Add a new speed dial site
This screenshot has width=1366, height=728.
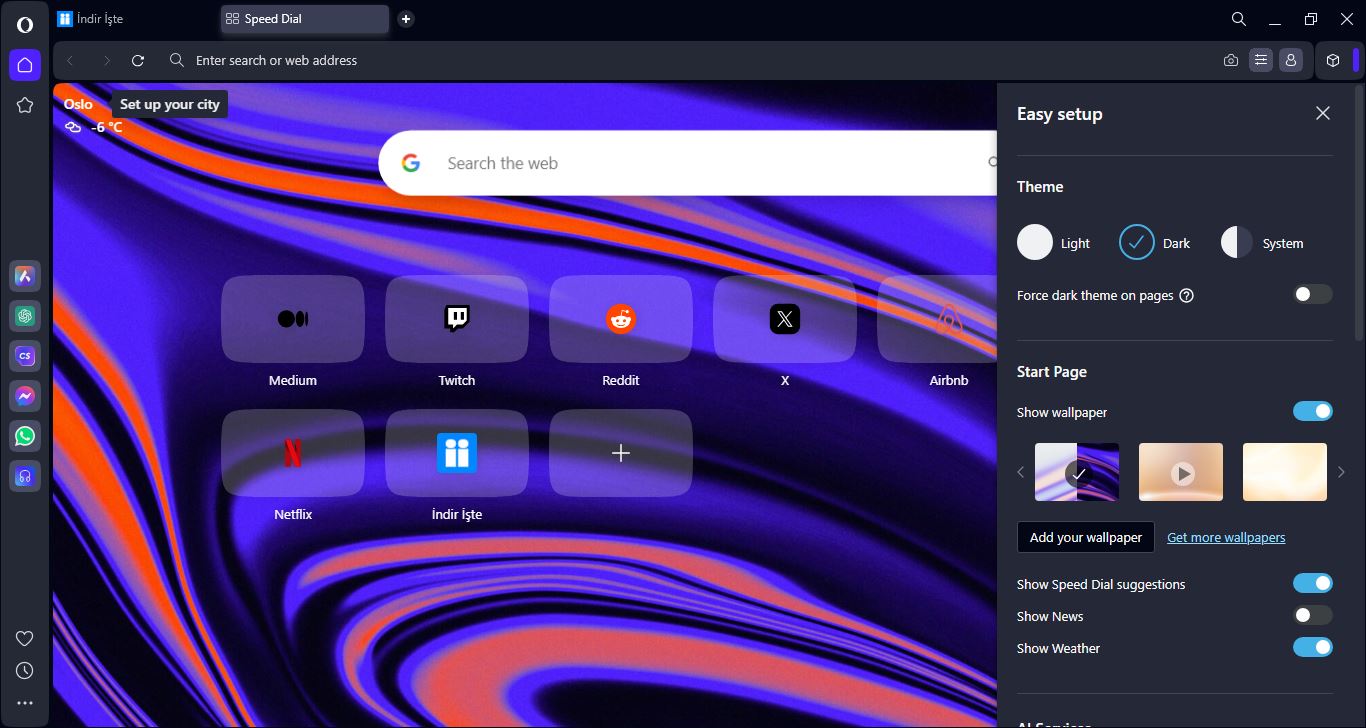click(x=621, y=453)
